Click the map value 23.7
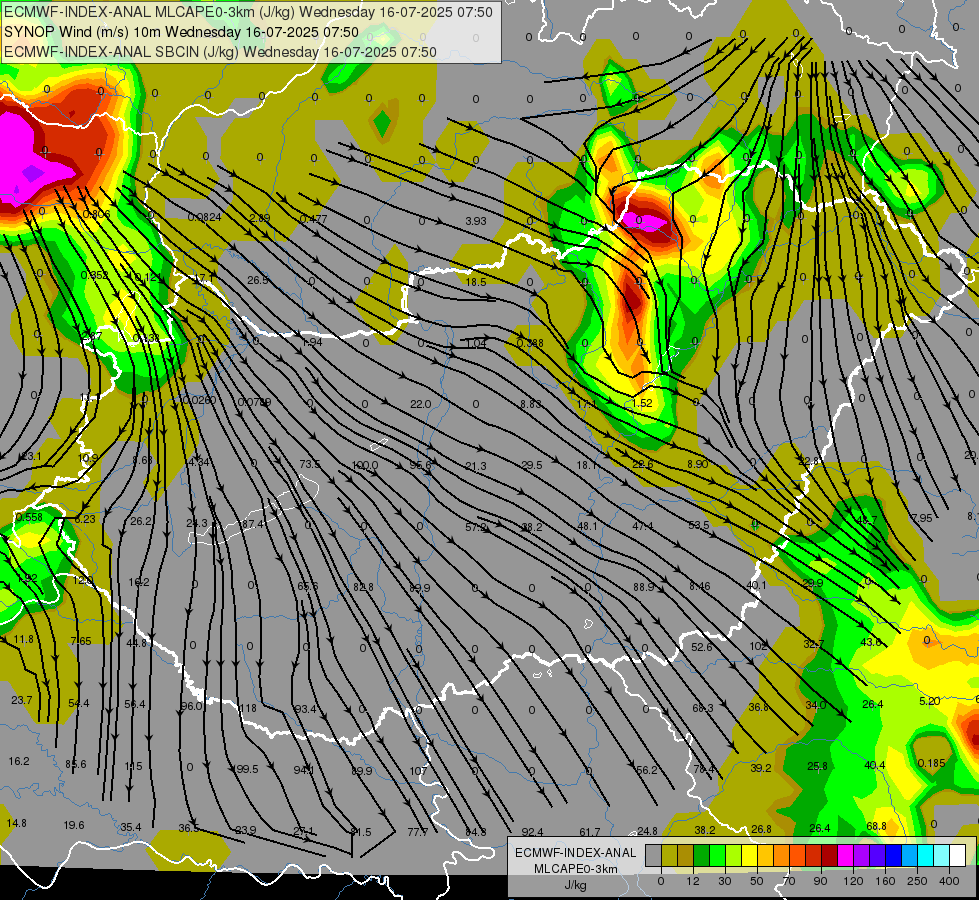The image size is (979, 900). (21, 700)
